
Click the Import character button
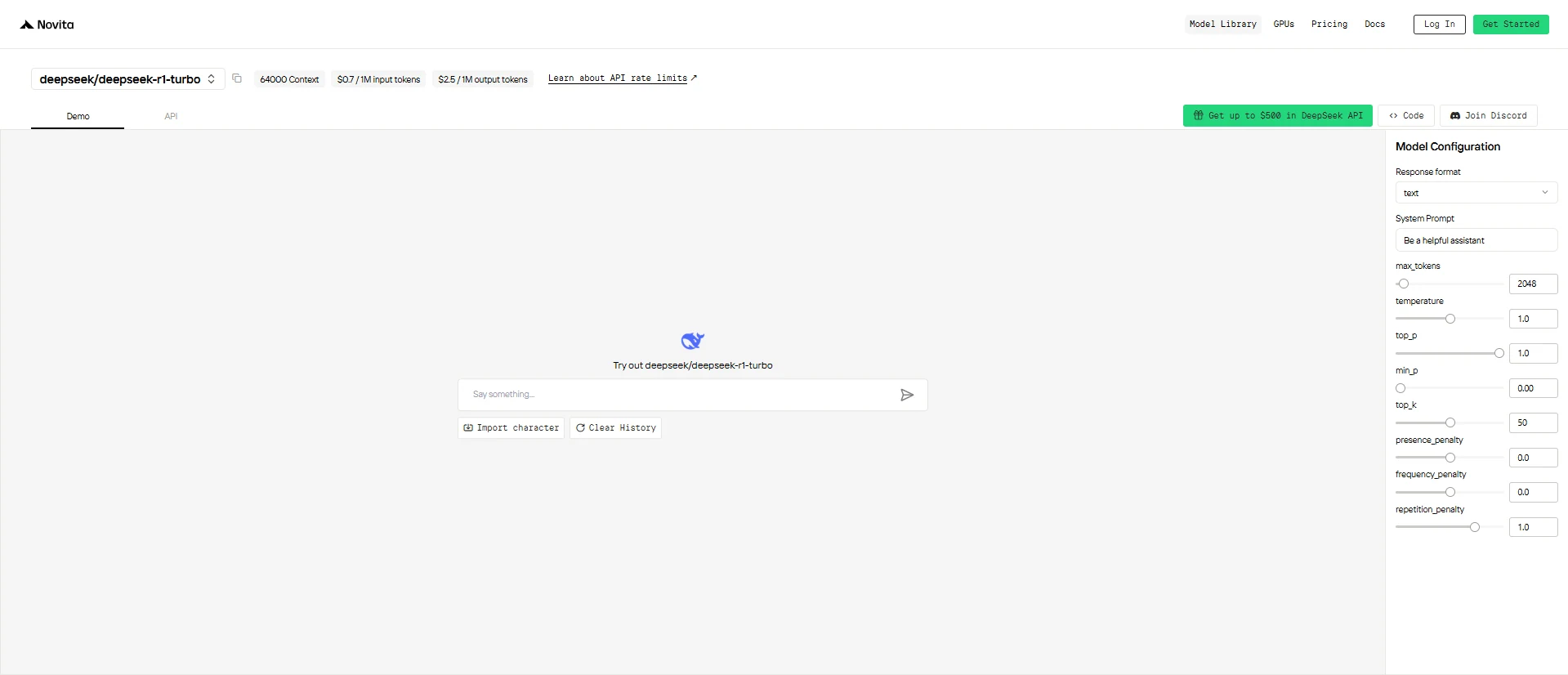coord(511,428)
